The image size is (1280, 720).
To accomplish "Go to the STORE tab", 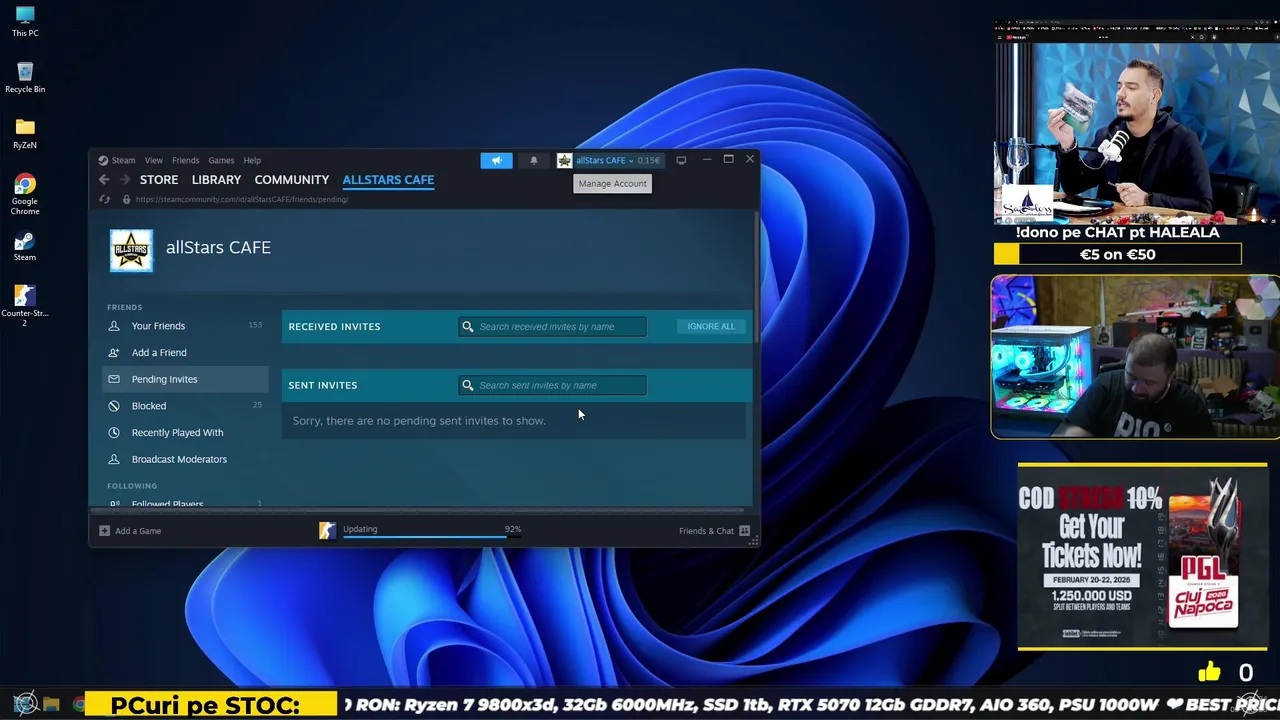I will coord(159,180).
